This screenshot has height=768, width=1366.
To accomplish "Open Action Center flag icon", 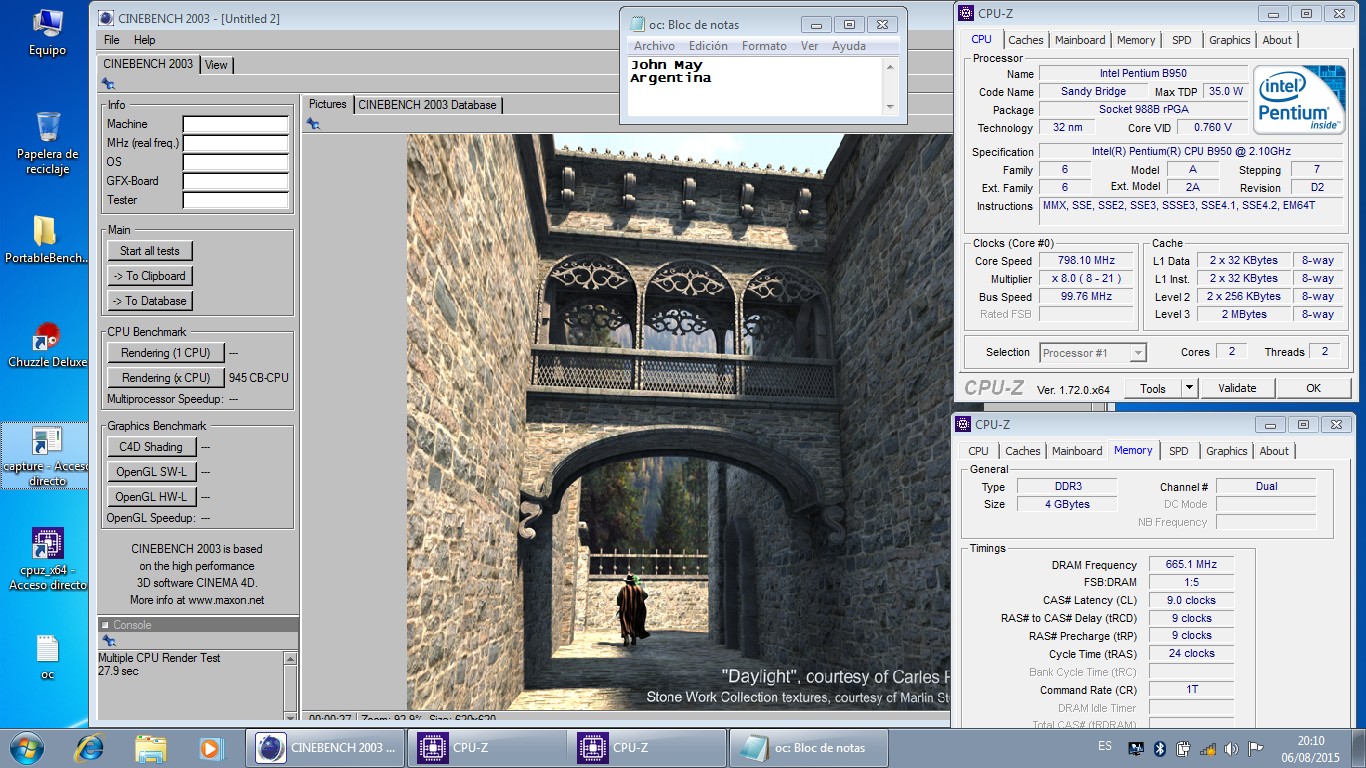I will click(1254, 748).
